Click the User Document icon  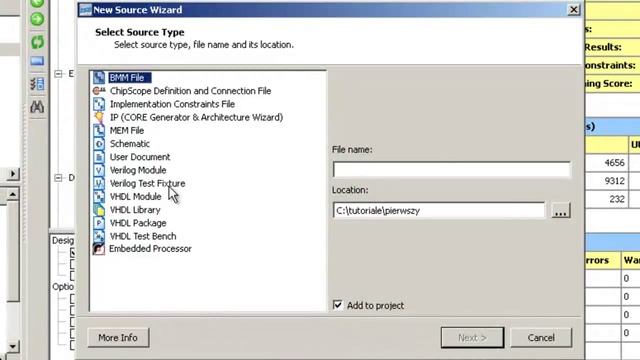pos(99,157)
